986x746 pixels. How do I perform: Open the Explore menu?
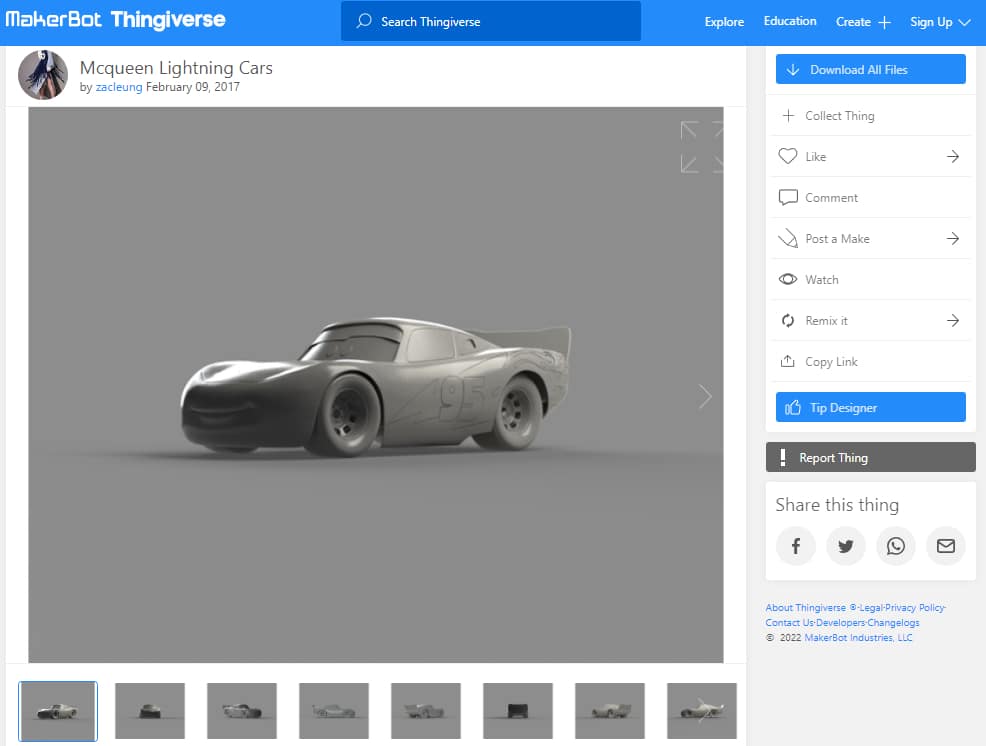pos(724,21)
